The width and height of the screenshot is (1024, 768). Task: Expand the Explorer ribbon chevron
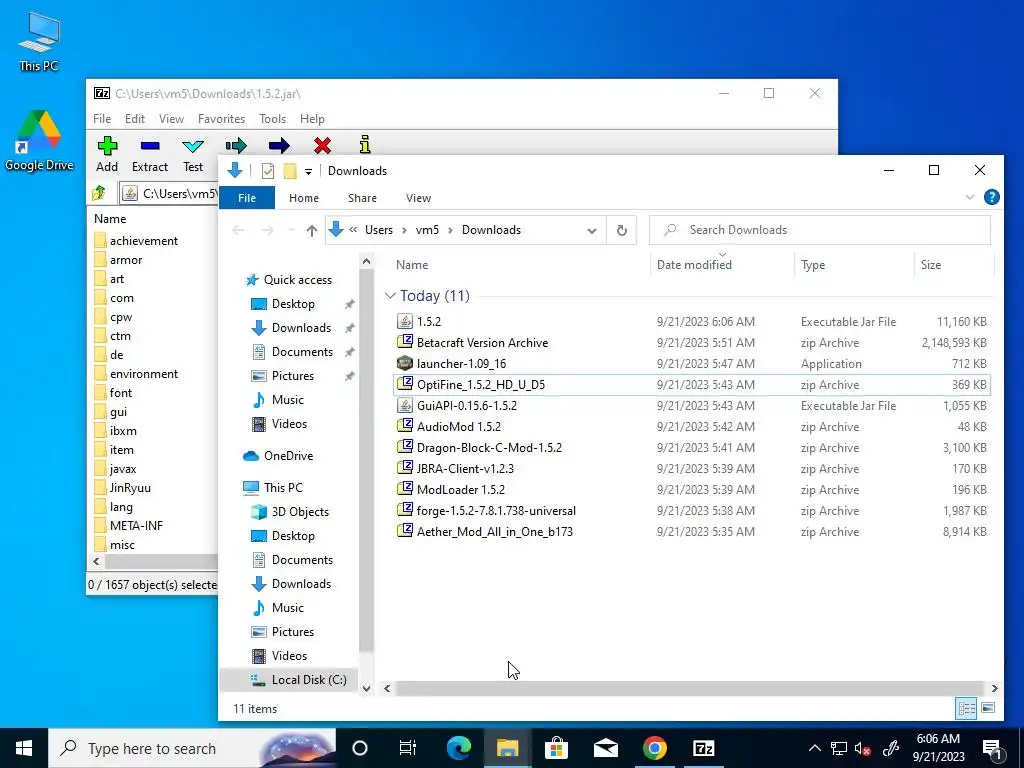970,197
